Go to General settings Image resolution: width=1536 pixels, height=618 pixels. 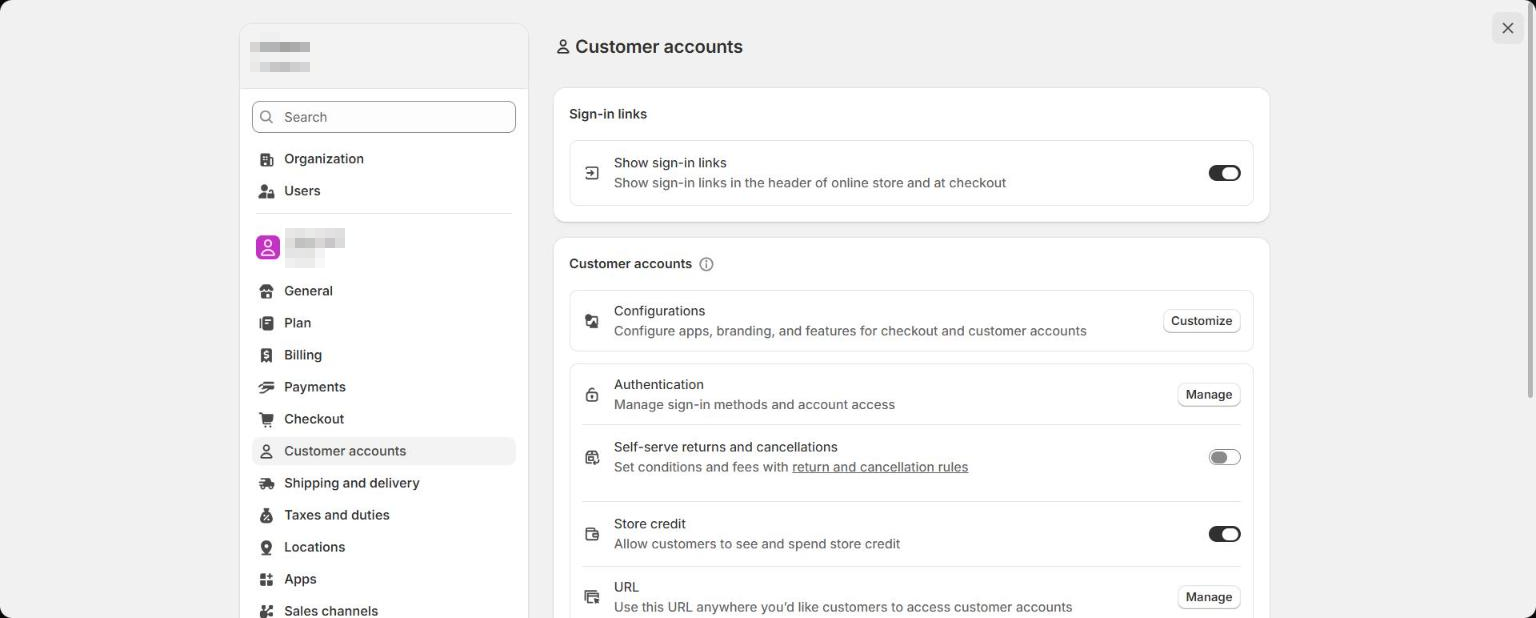(x=384, y=291)
